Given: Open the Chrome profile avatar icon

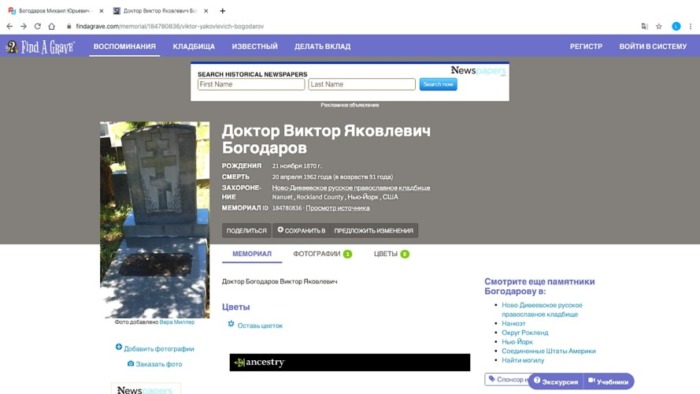Looking at the screenshot, I should point(676,26).
